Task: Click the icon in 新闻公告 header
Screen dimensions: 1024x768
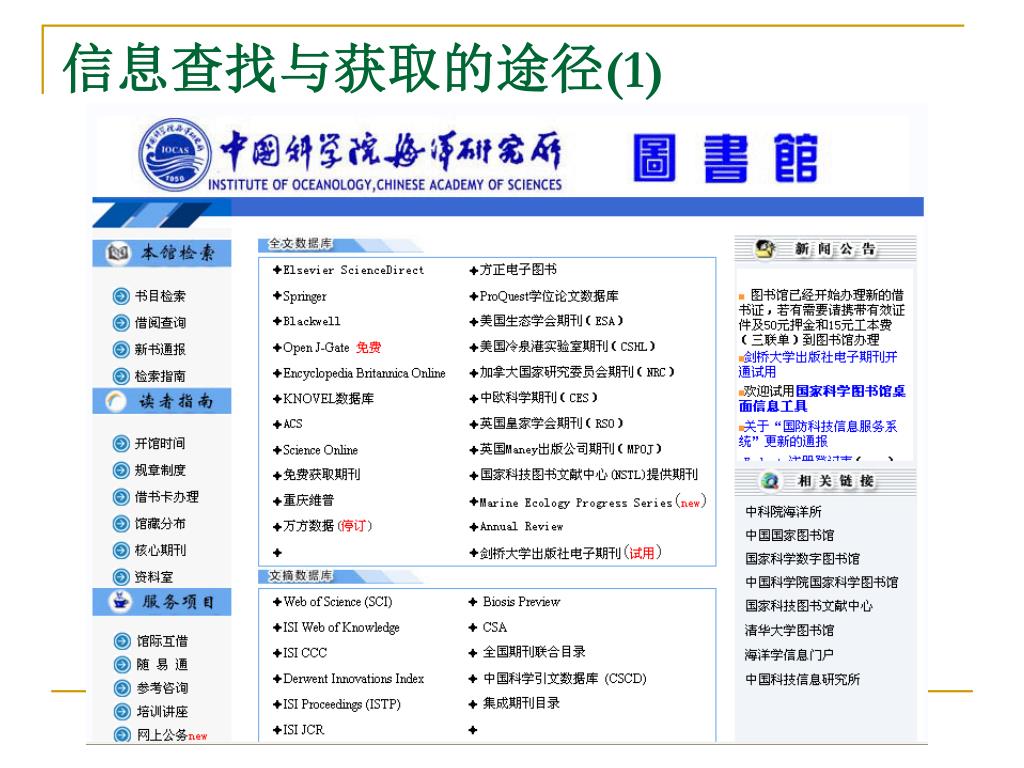Action: pyautogui.click(x=765, y=249)
